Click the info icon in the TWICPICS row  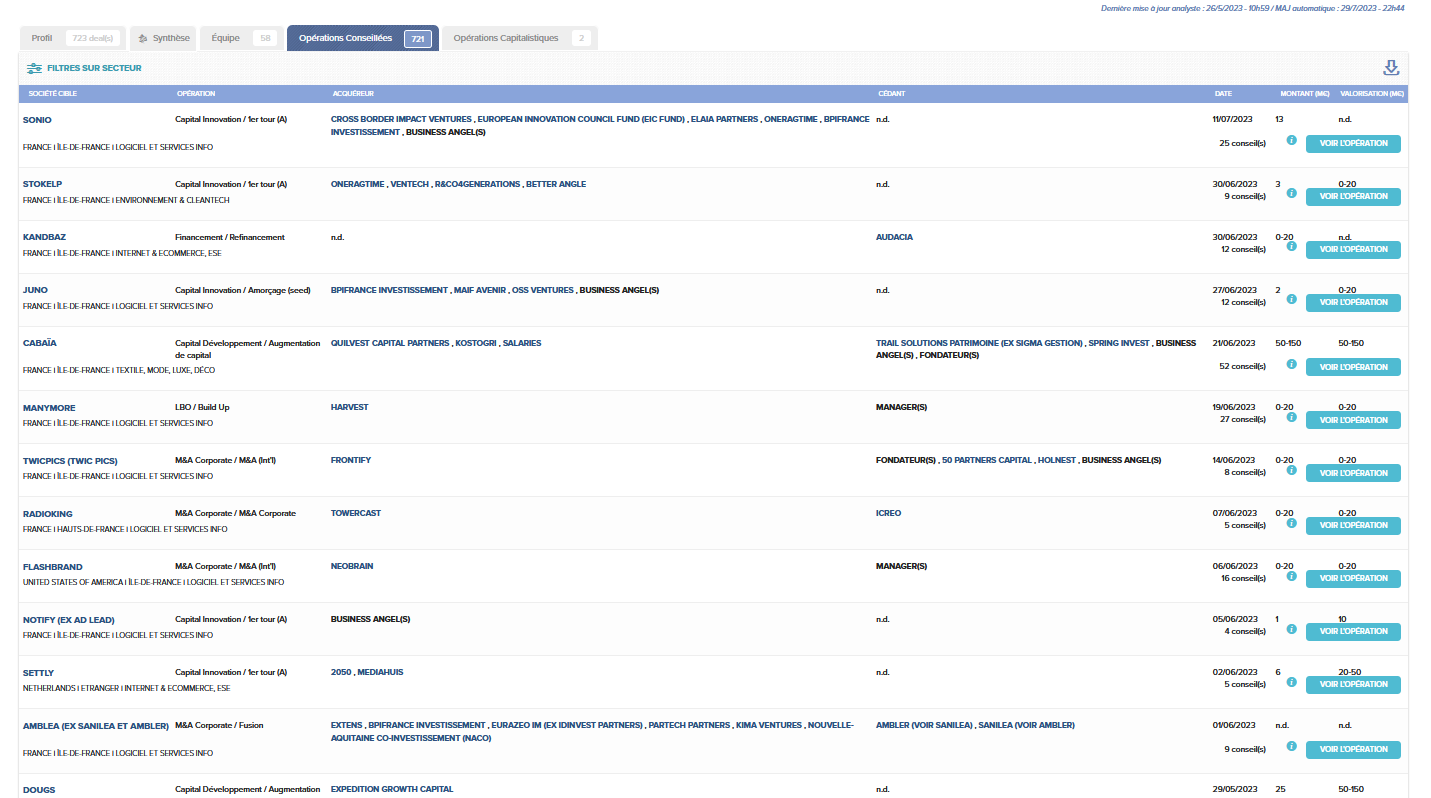pos(1291,470)
